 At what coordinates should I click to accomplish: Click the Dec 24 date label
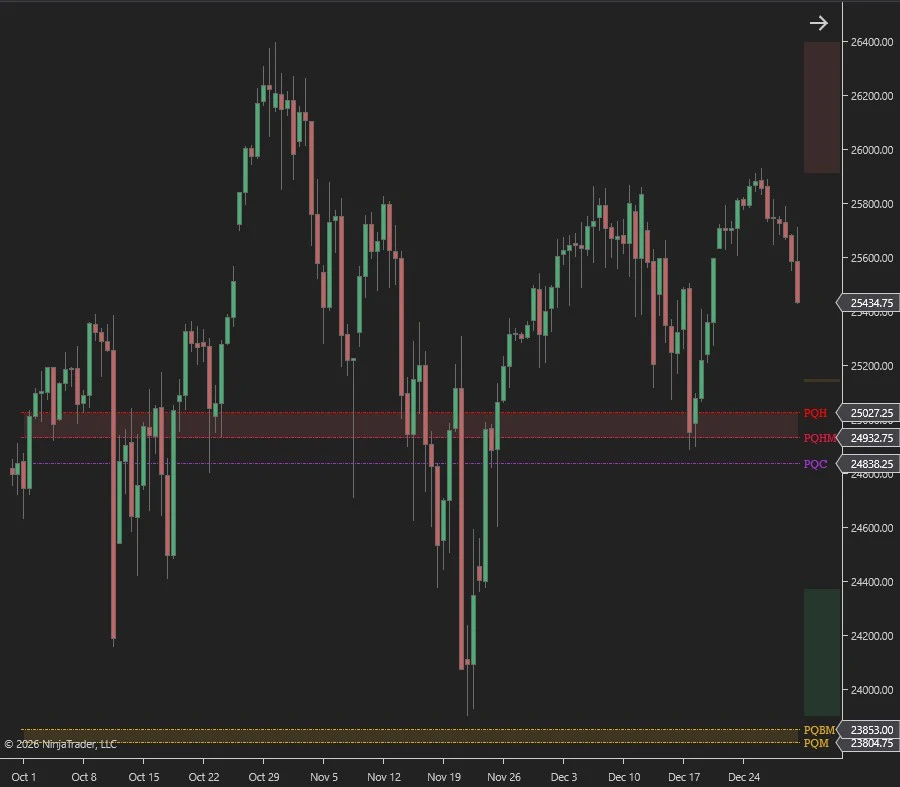[744, 777]
